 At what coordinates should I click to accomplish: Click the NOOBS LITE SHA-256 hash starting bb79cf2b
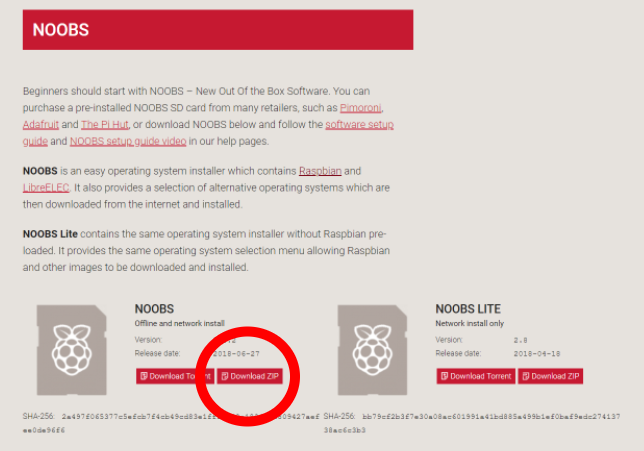coord(472,423)
